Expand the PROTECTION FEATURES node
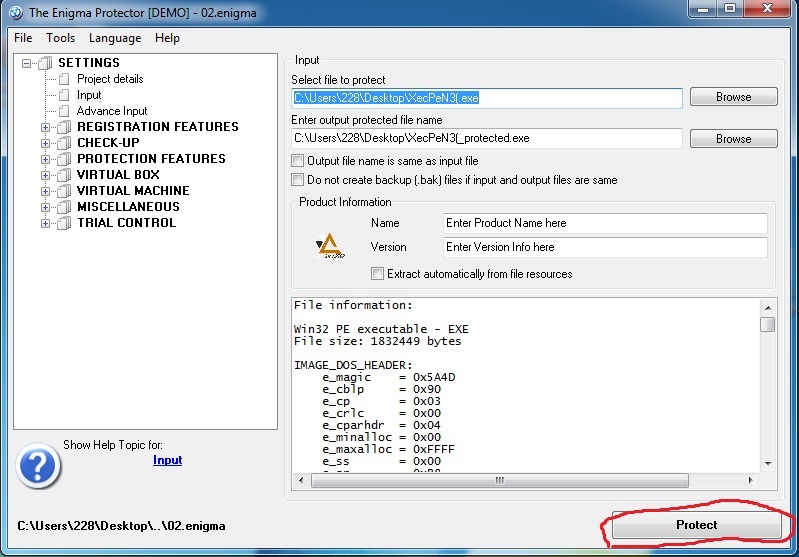 (x=45, y=160)
